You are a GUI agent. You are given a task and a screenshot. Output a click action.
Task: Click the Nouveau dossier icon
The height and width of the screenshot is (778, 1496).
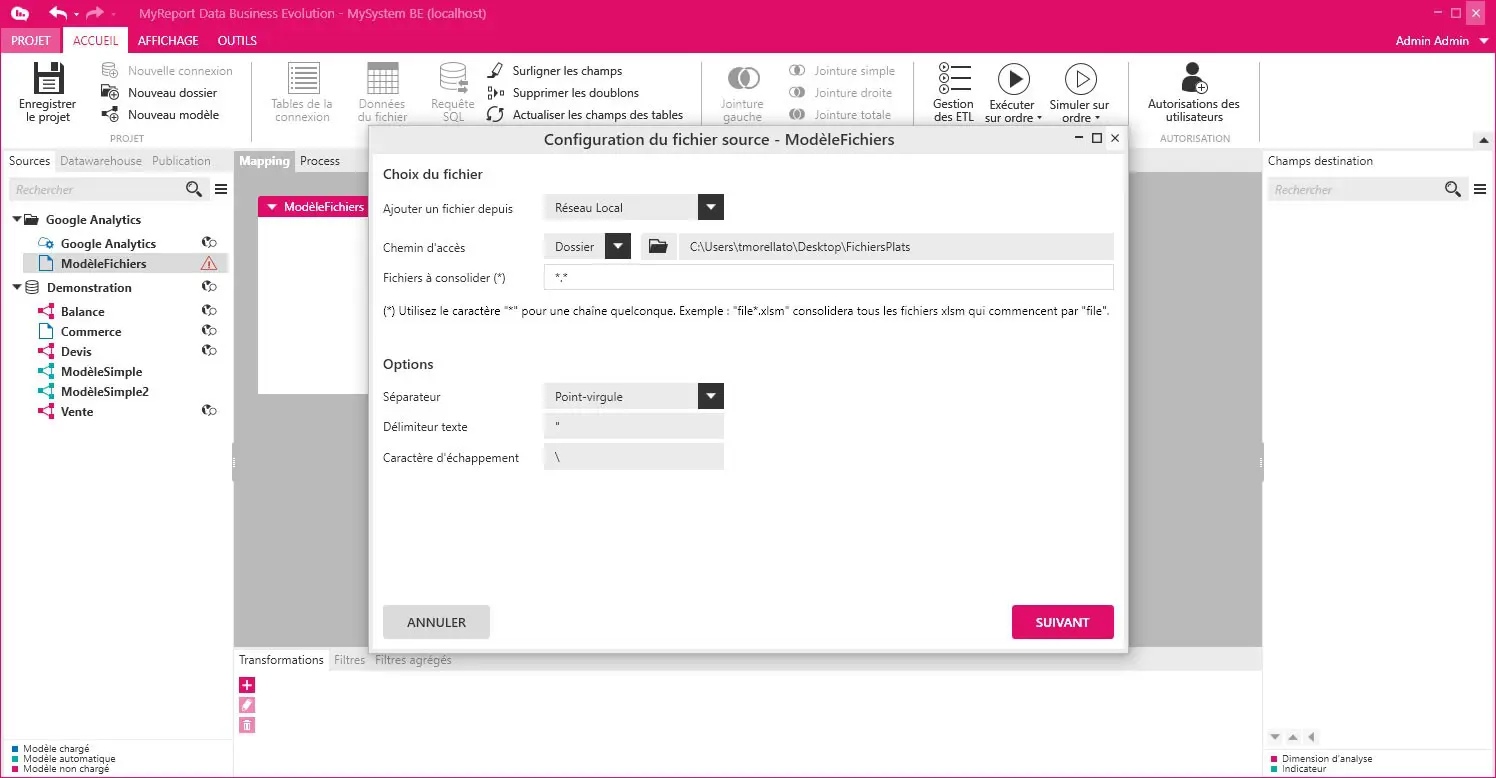pyautogui.click(x=110, y=93)
